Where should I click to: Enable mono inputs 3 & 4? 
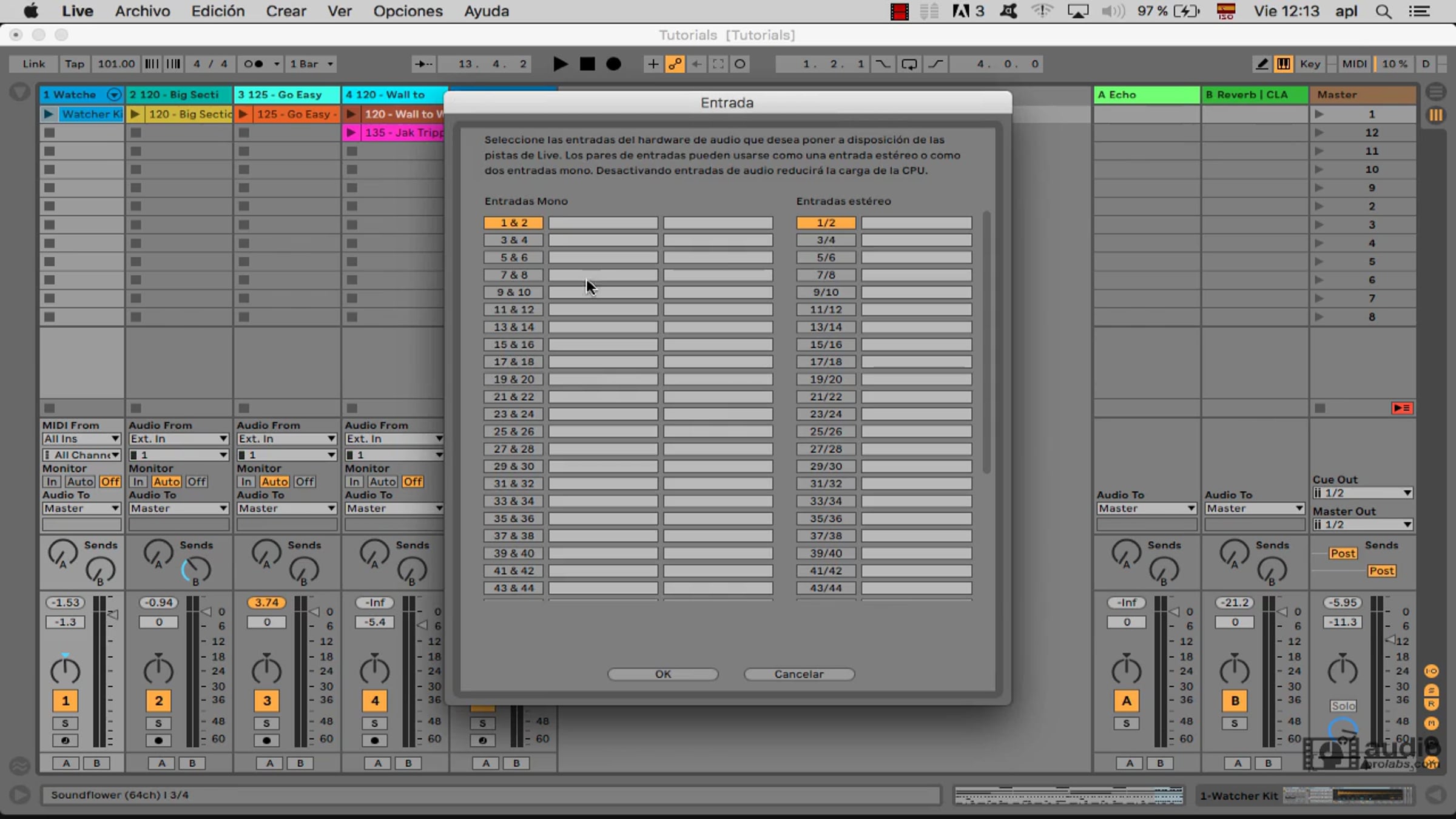[x=513, y=240]
